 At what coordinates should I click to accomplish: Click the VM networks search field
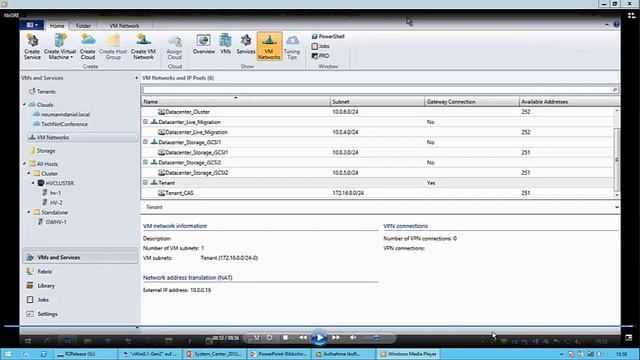coord(380,90)
